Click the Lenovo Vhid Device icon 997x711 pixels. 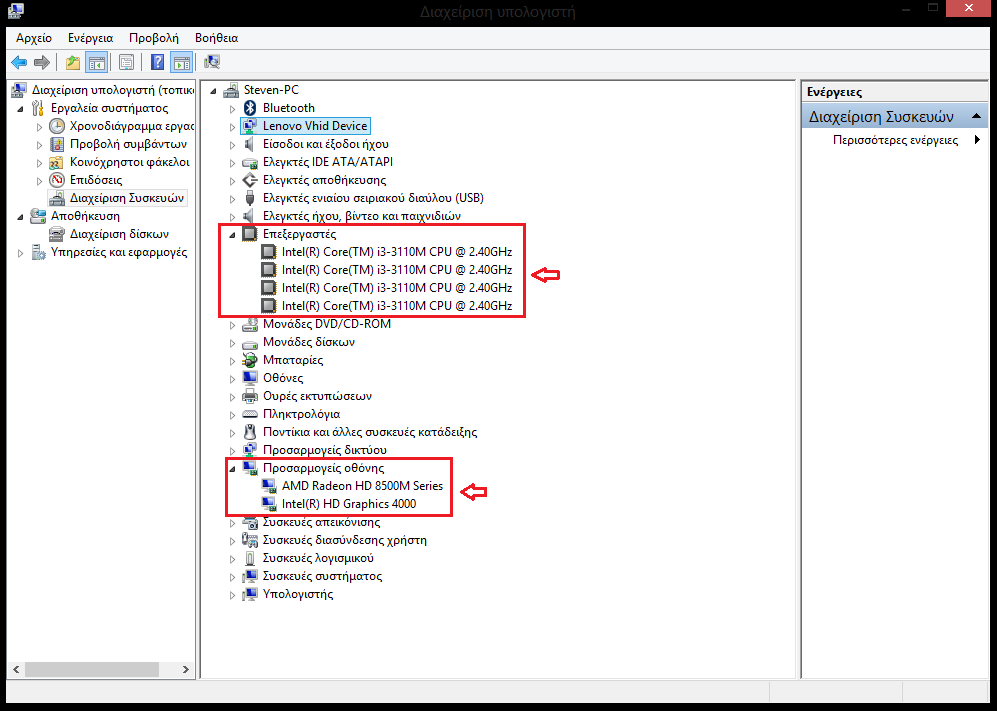coord(250,126)
